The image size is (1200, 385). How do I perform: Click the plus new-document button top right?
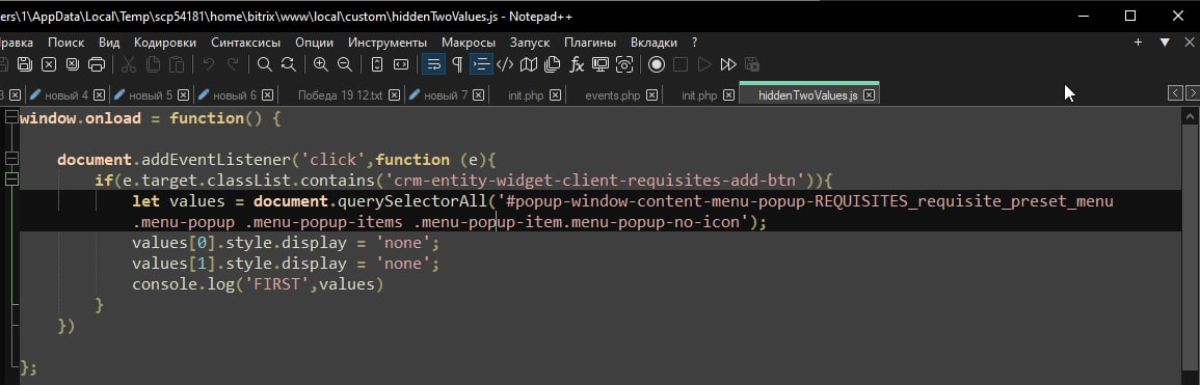1138,42
